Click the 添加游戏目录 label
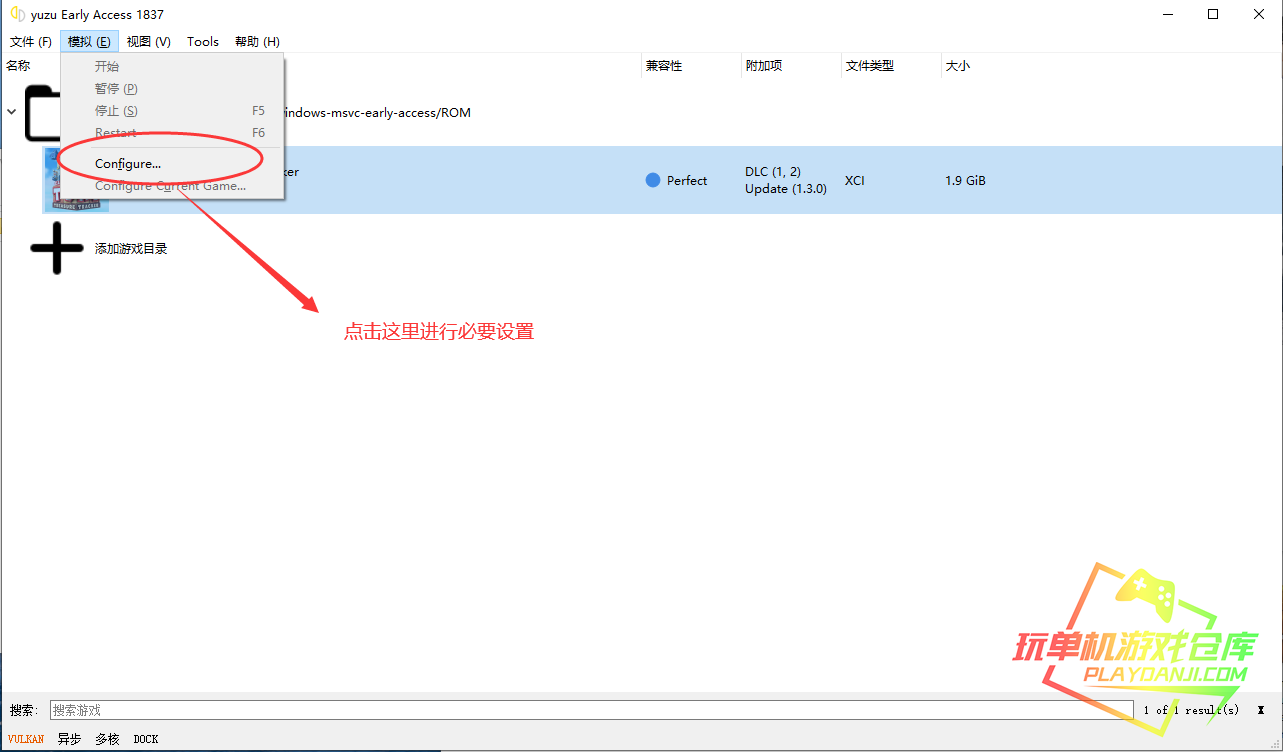This screenshot has width=1283, height=752. coord(131,249)
